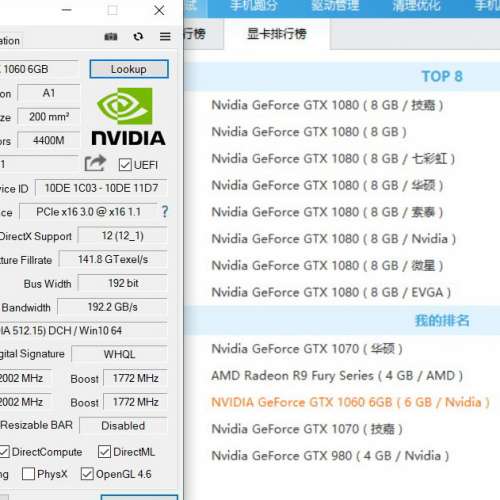
Task: Select highlighted GTX 1060 6GB ranking entry
Action: (x=350, y=402)
